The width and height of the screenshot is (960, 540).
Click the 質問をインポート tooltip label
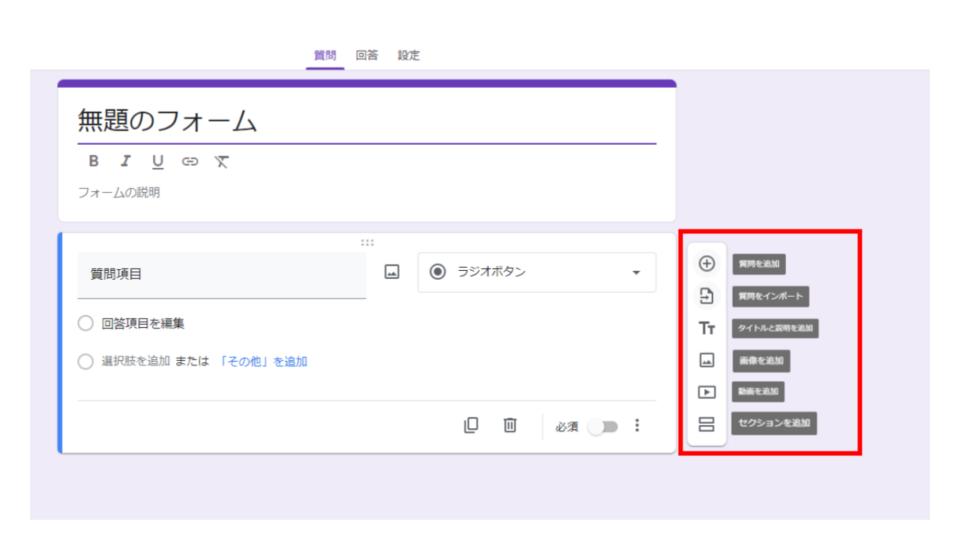(770, 296)
